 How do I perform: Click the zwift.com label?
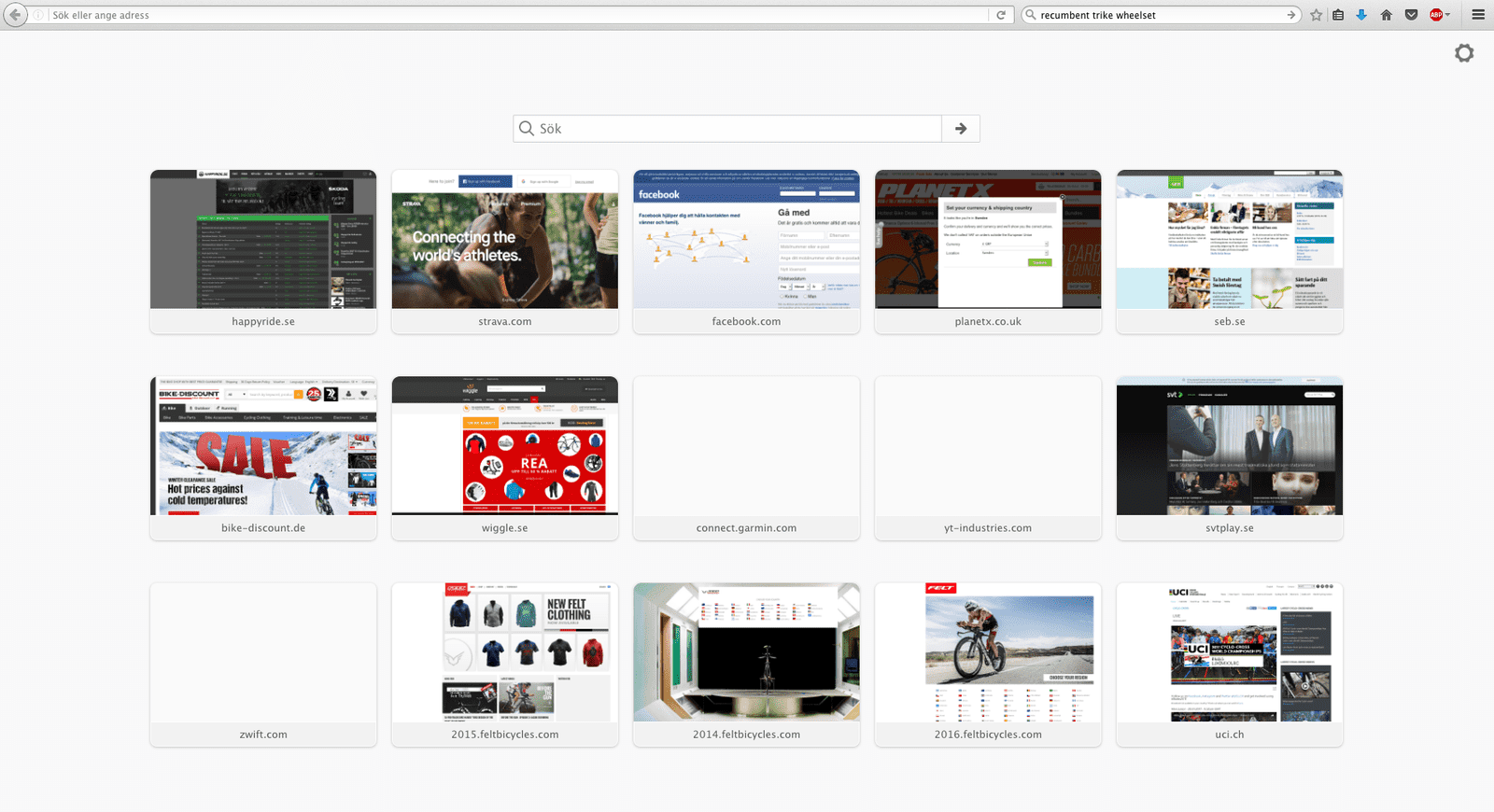tap(263, 735)
